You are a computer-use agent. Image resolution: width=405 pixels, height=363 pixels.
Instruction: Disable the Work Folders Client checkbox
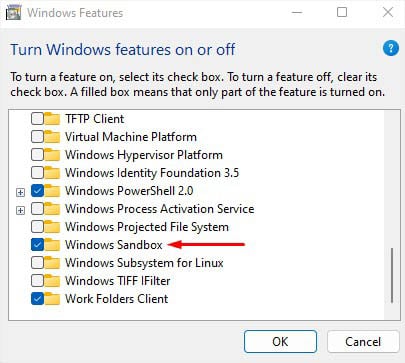point(37,299)
